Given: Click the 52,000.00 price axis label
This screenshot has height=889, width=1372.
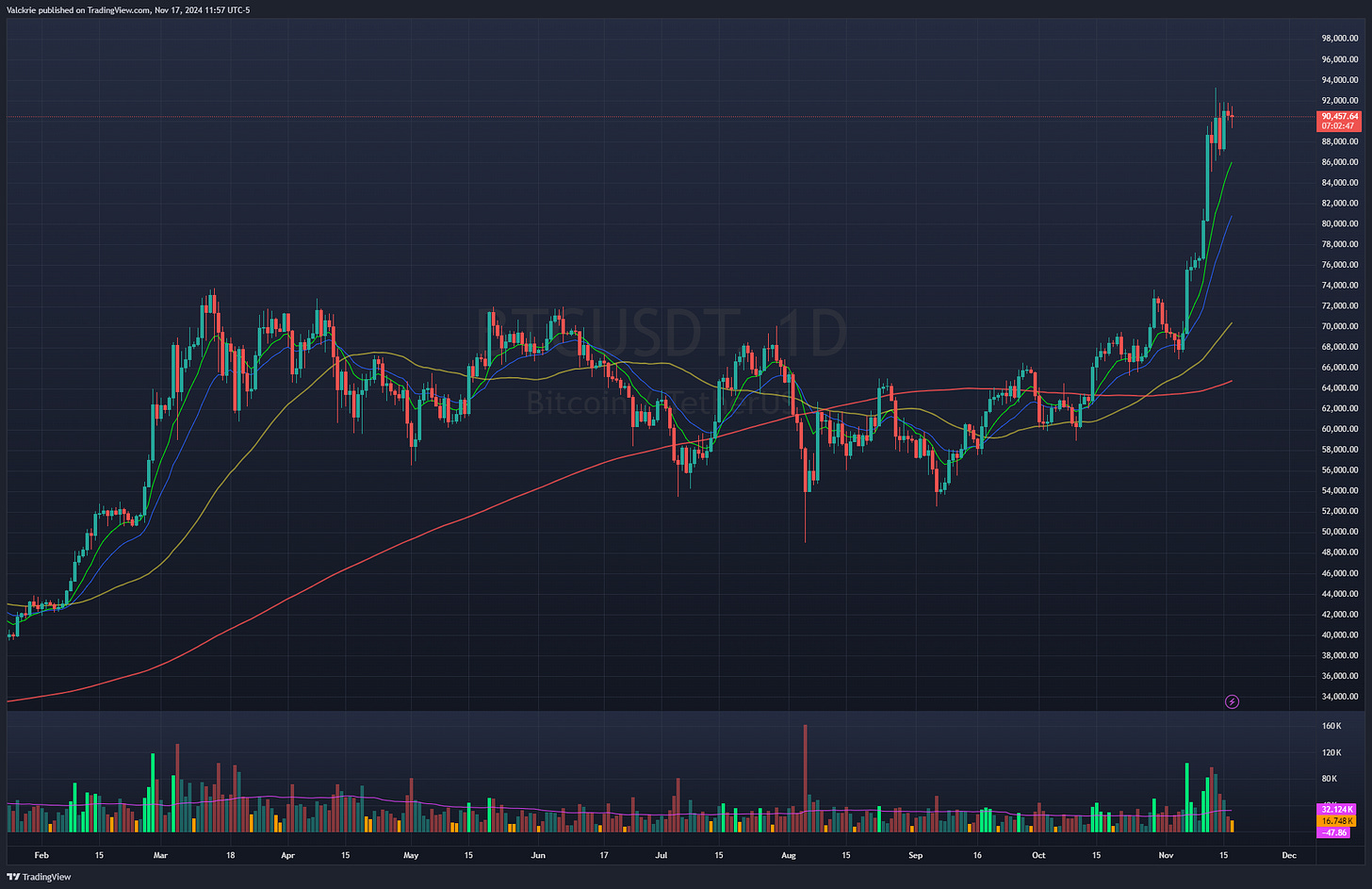Looking at the screenshot, I should tap(1340, 511).
